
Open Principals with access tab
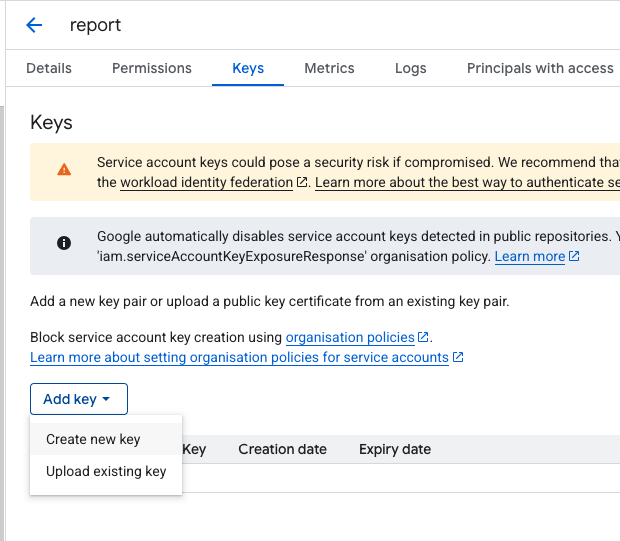(540, 68)
